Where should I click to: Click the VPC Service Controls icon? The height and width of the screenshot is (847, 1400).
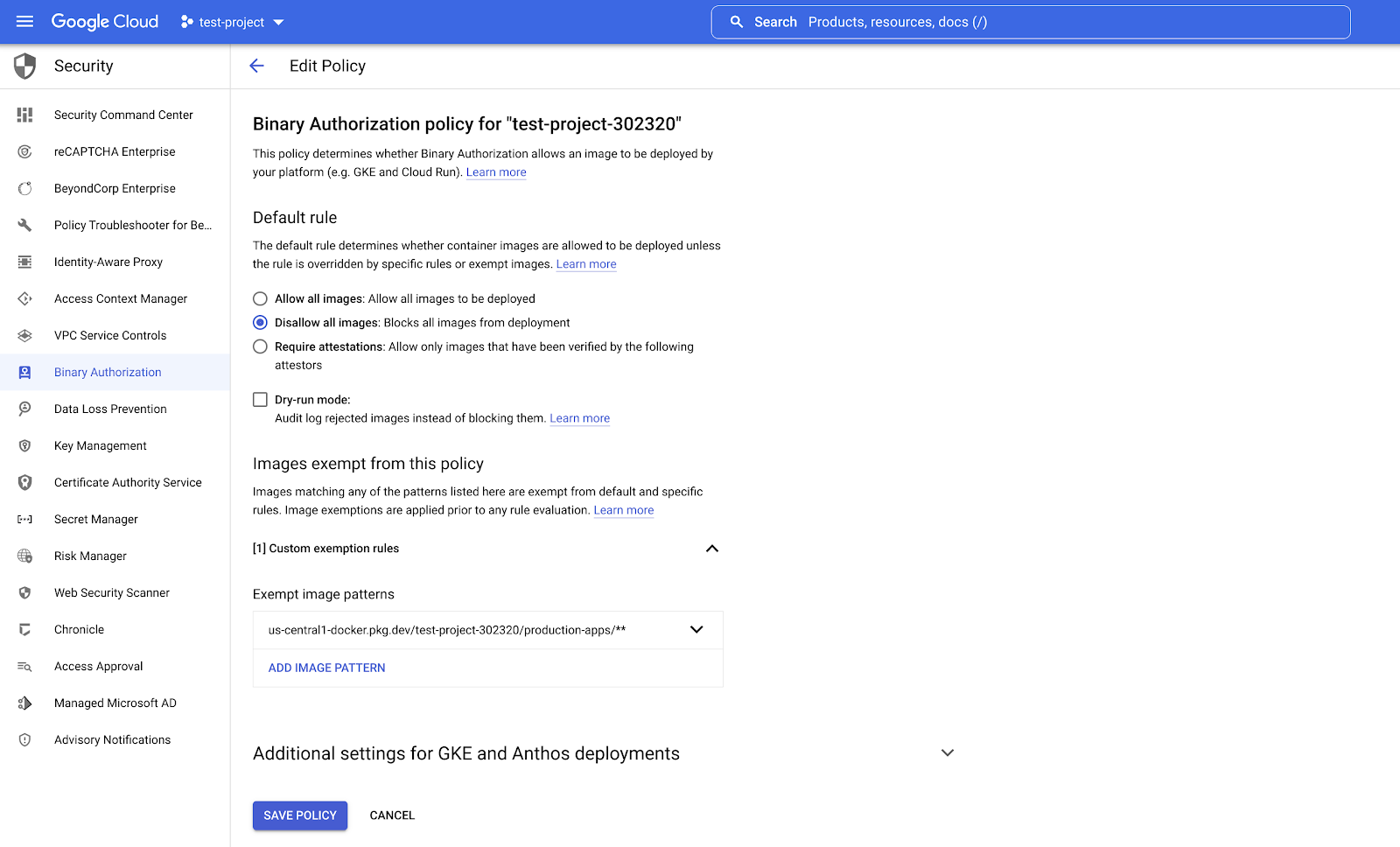(24, 335)
